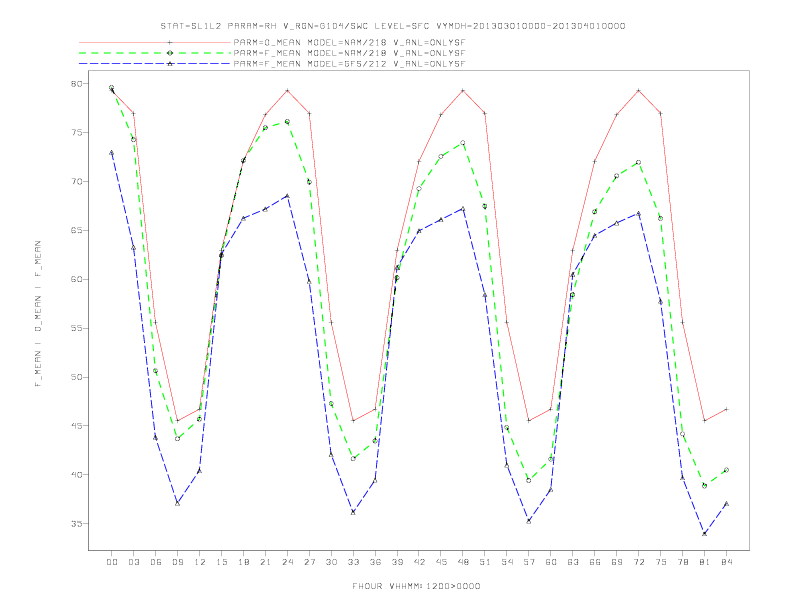
Task: Click the x-axis tick label 39
Action: coord(397,562)
